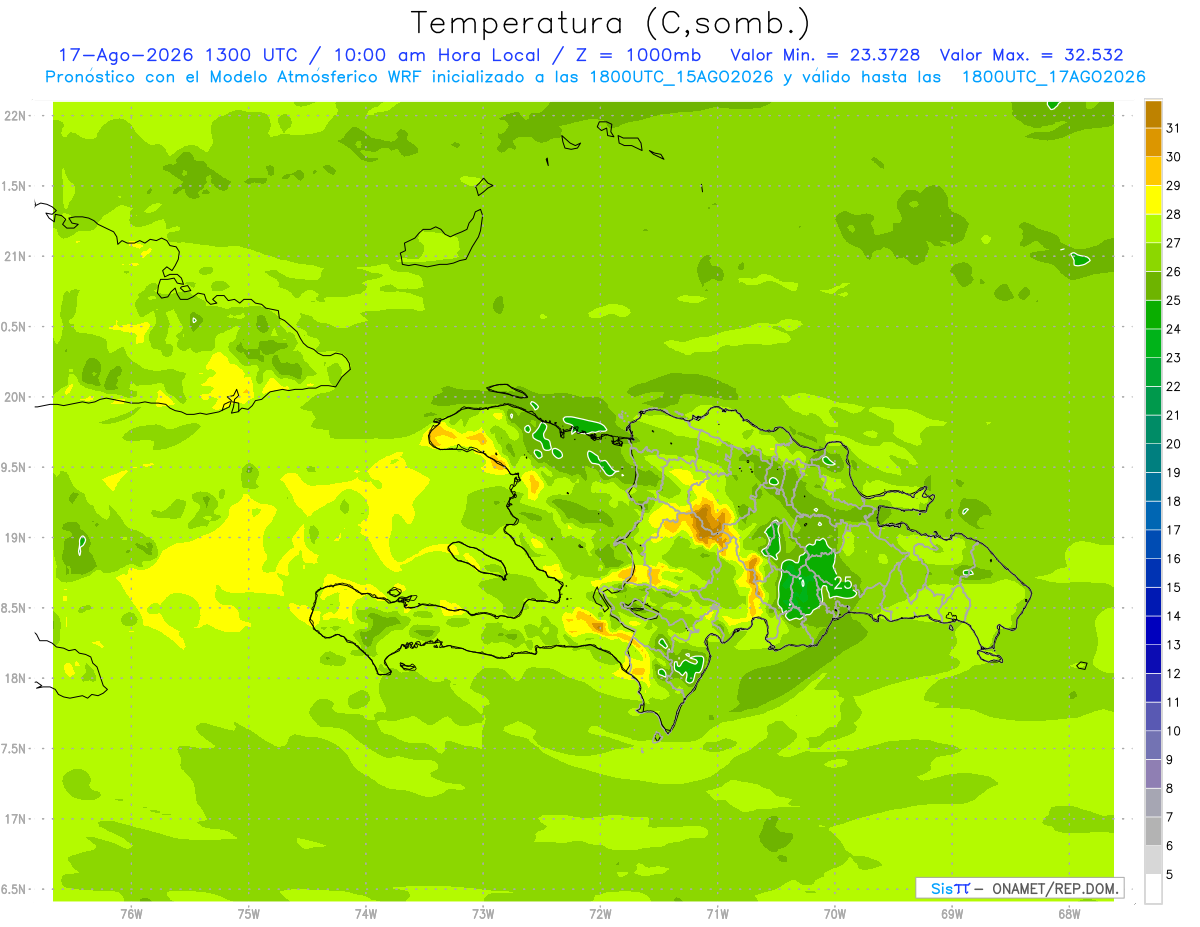This screenshot has height=927, width=1200.
Task: Click the '76W' longitude label
Action: 131,913
